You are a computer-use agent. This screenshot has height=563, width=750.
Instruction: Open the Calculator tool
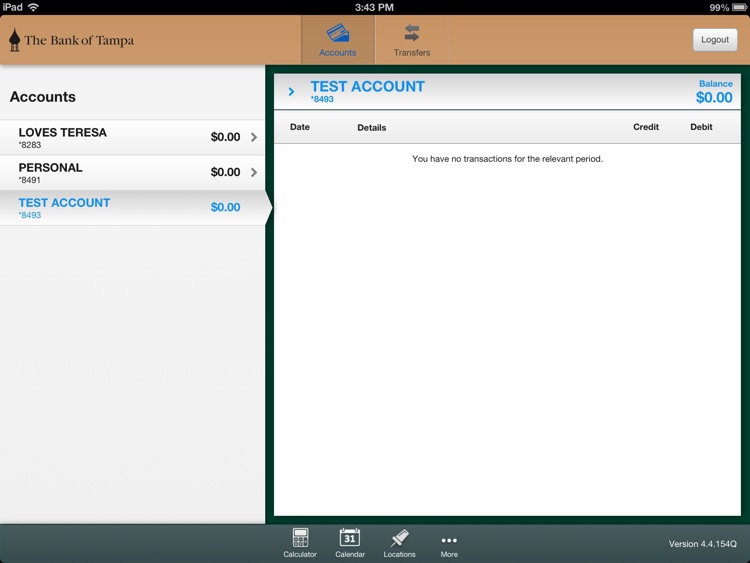click(x=300, y=543)
